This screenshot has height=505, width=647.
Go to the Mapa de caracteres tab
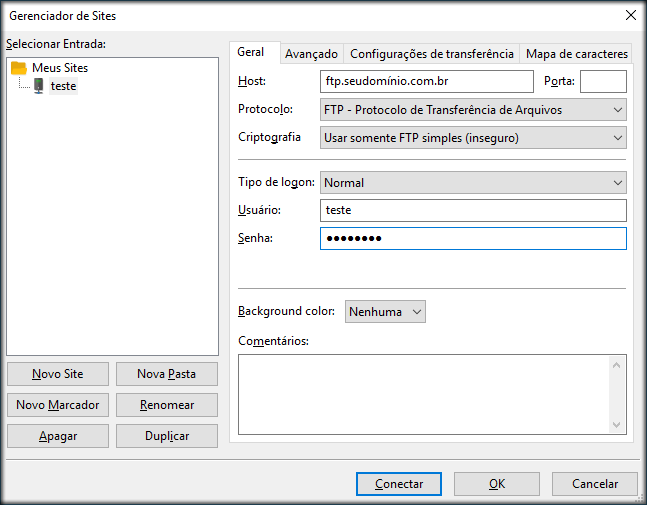(x=576, y=54)
